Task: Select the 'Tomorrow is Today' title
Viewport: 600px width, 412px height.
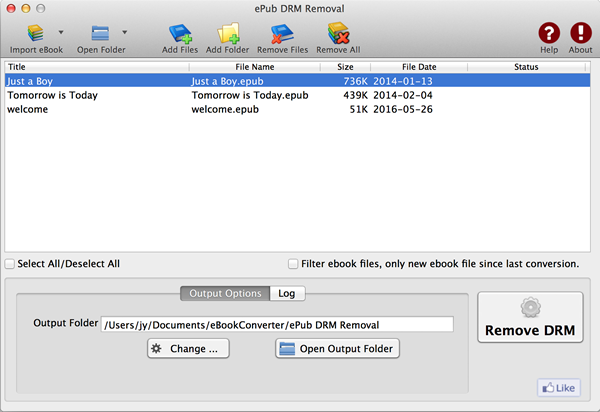Action: click(52, 95)
